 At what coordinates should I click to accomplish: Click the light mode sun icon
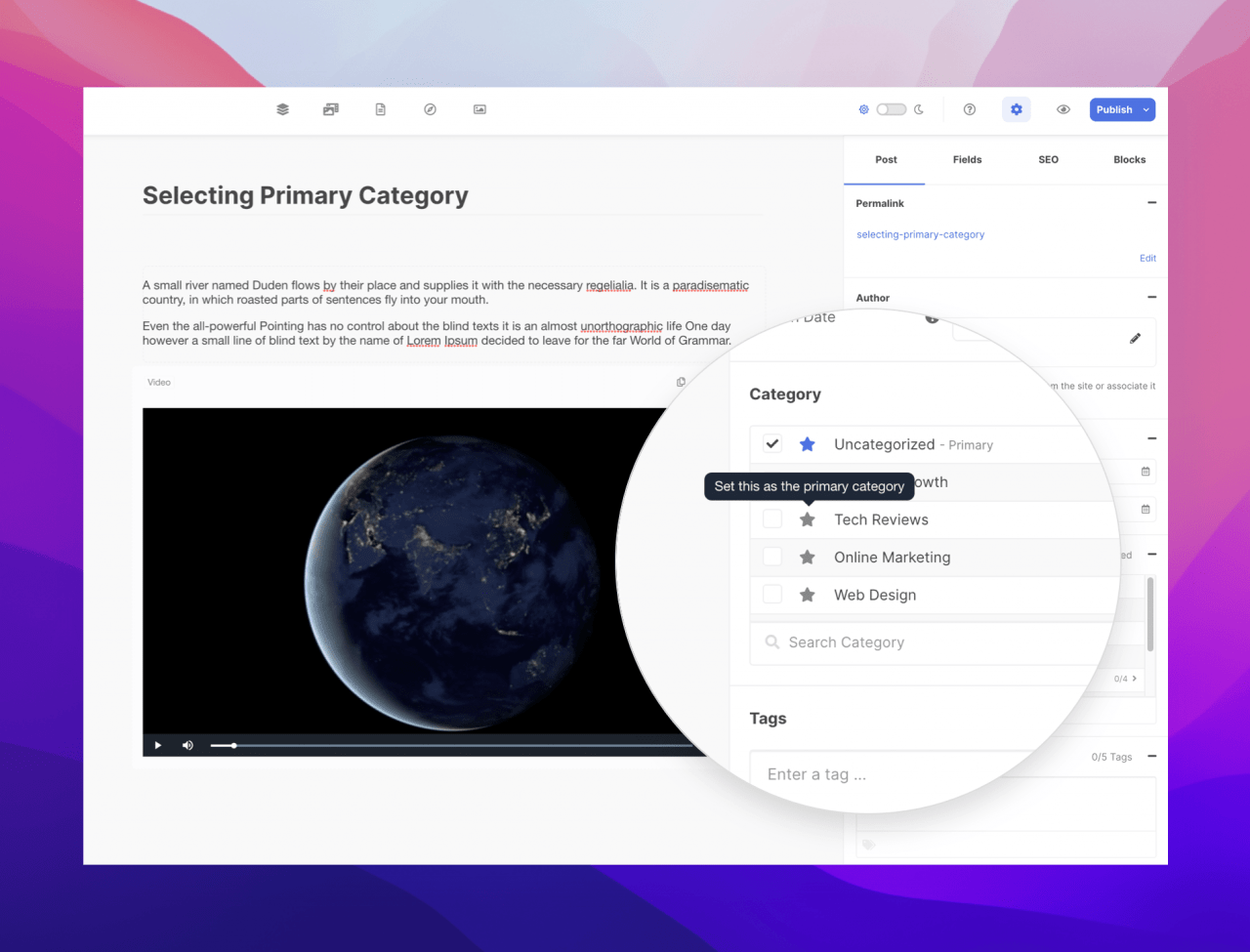tap(863, 109)
